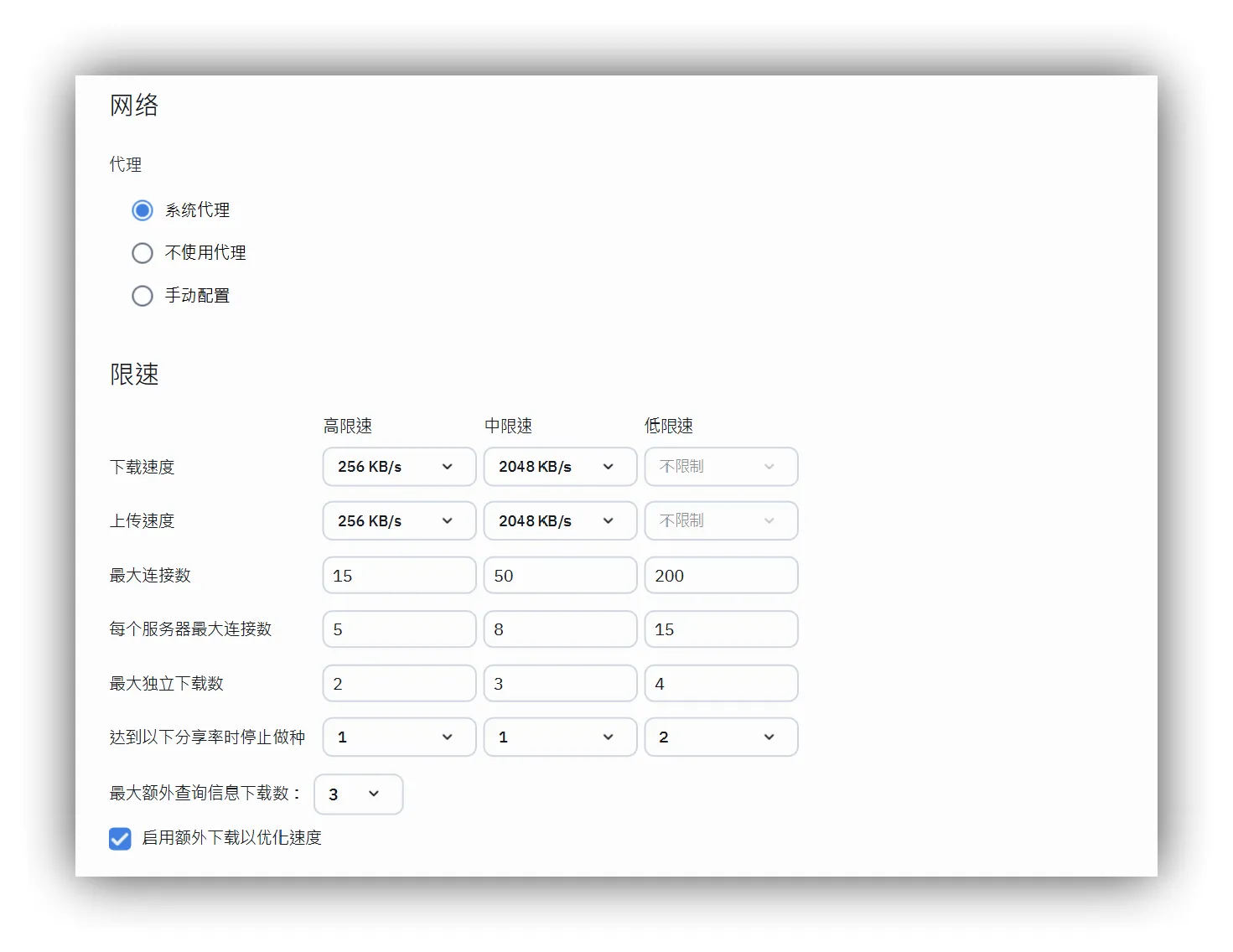Screen dimensions: 1233x952
Task: Click 低限速 最大连接数 field showing 200
Action: coord(721,576)
